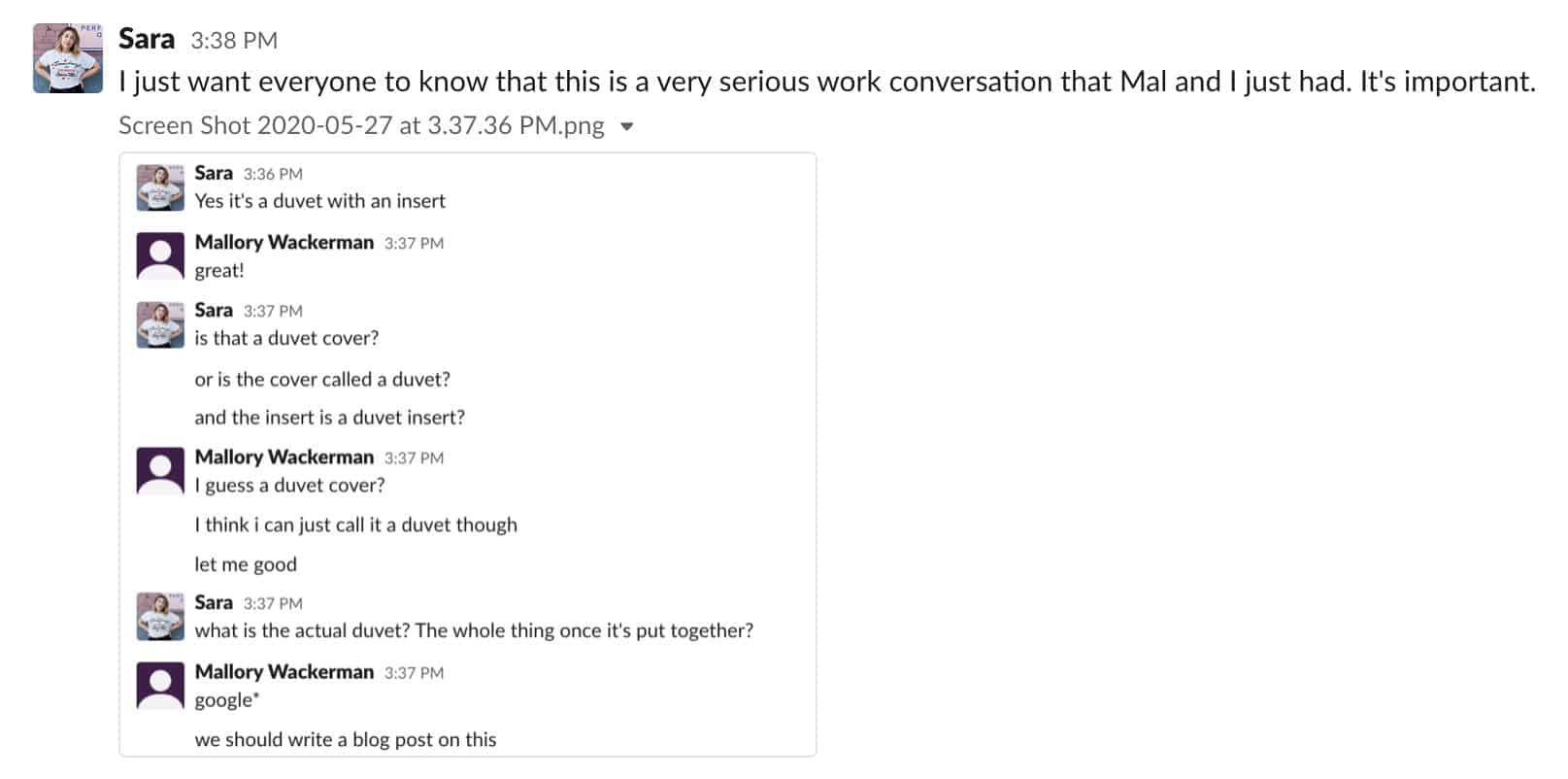Select the Sara name at 3:36 PM
This screenshot has width=1568, height=779.
(x=214, y=173)
